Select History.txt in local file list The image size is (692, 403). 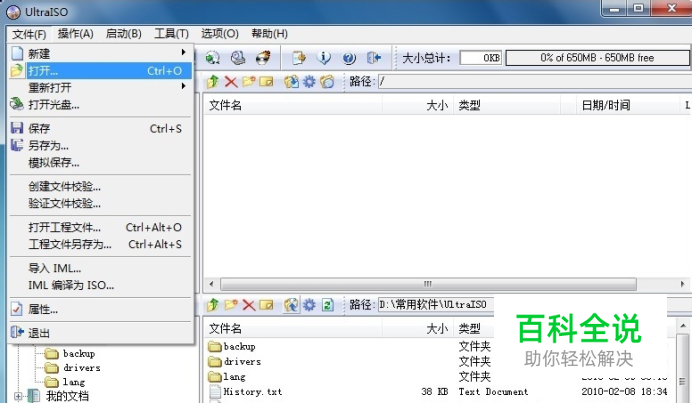pos(246,392)
